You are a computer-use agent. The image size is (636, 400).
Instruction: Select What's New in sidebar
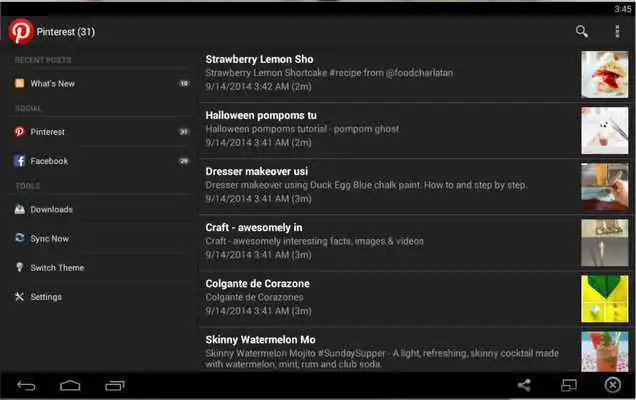[101, 84]
